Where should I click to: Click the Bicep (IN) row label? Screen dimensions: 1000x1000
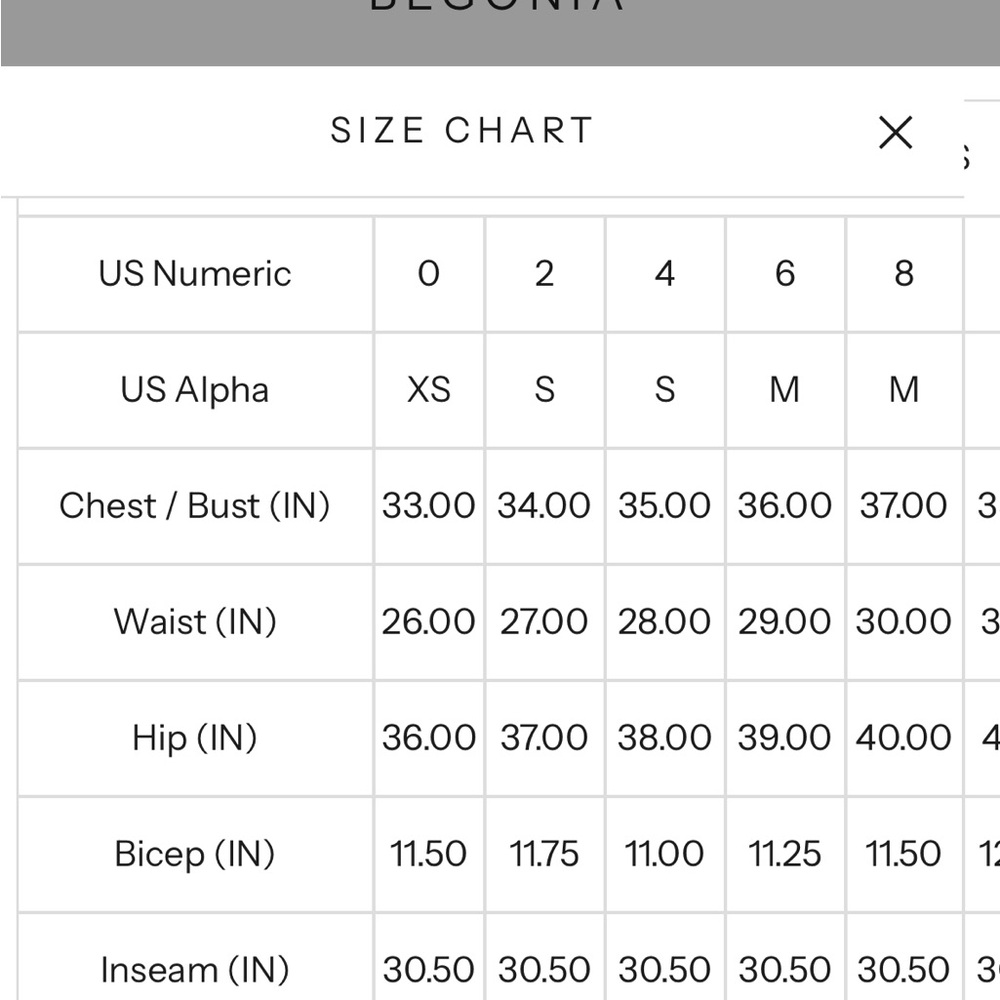point(195,855)
